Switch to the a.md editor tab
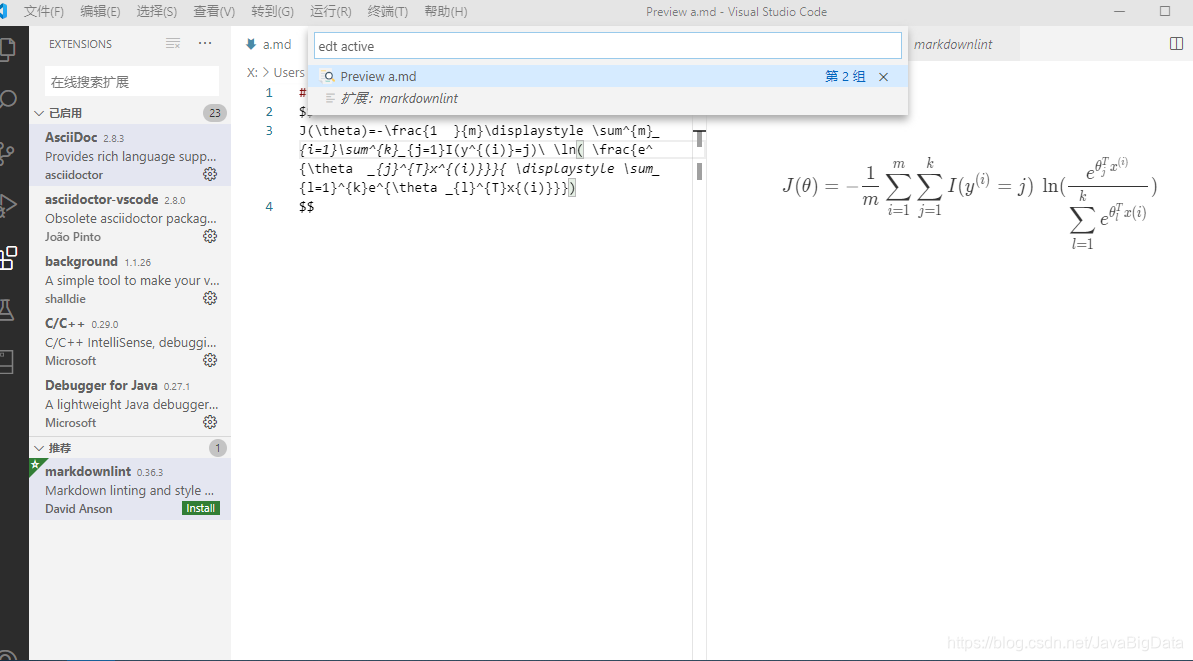1193x661 pixels. (x=270, y=44)
